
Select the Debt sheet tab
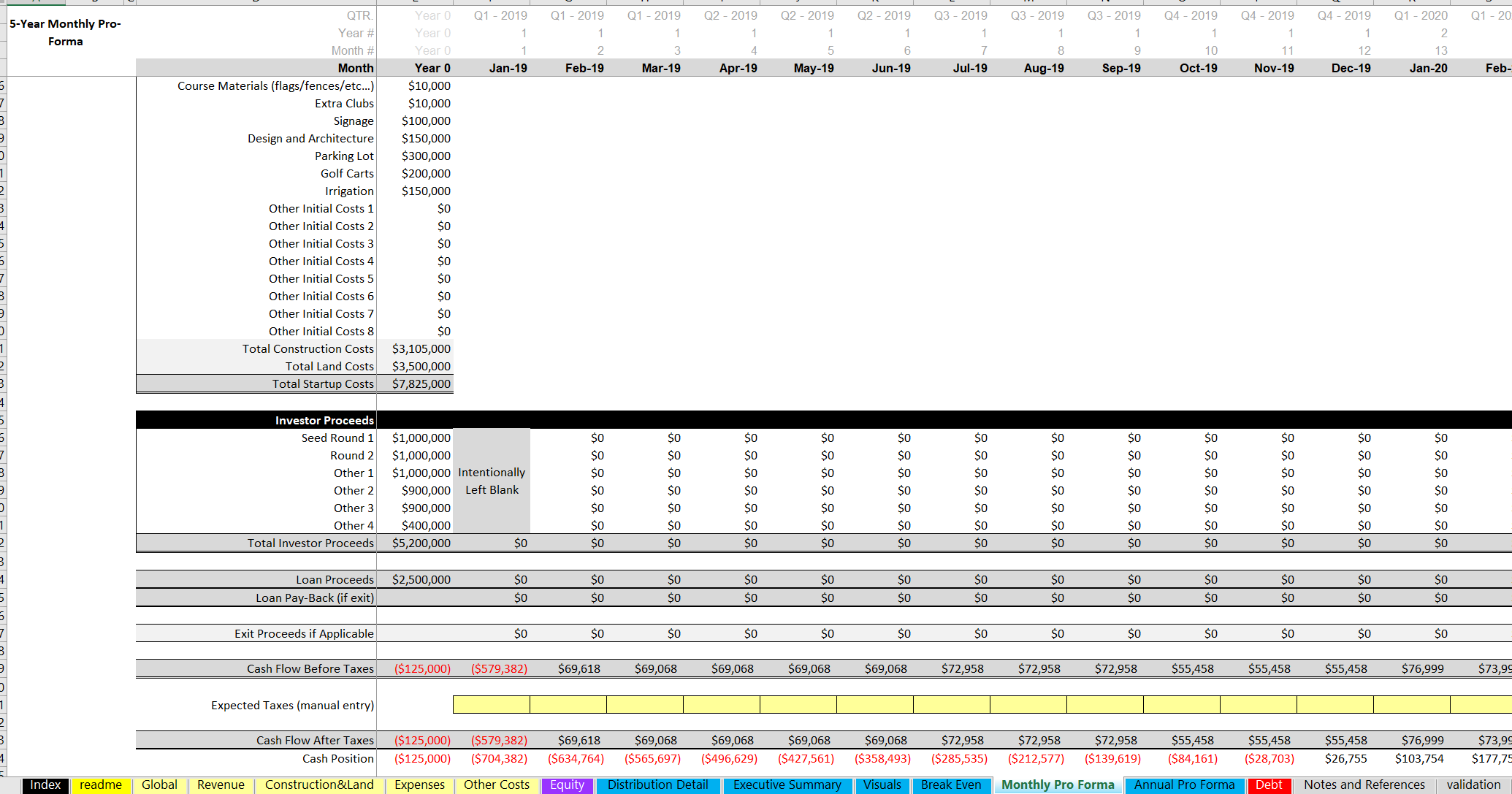pyautogui.click(x=1269, y=785)
